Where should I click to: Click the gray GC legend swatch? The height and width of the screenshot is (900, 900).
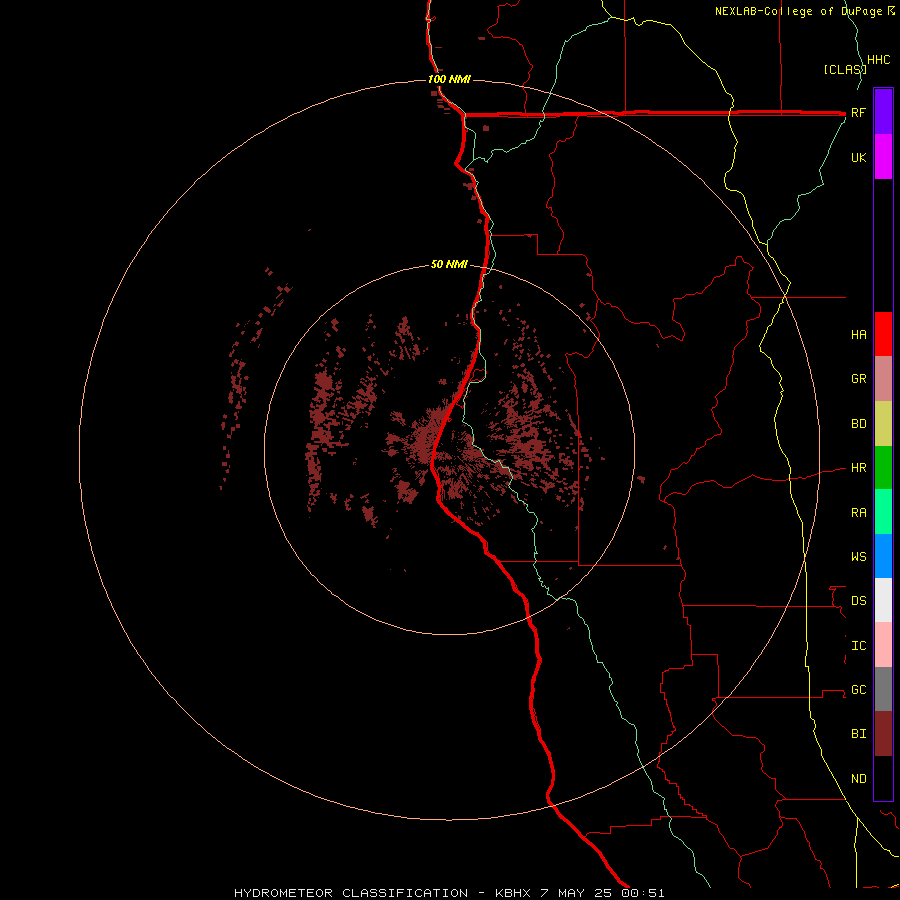coord(883,689)
